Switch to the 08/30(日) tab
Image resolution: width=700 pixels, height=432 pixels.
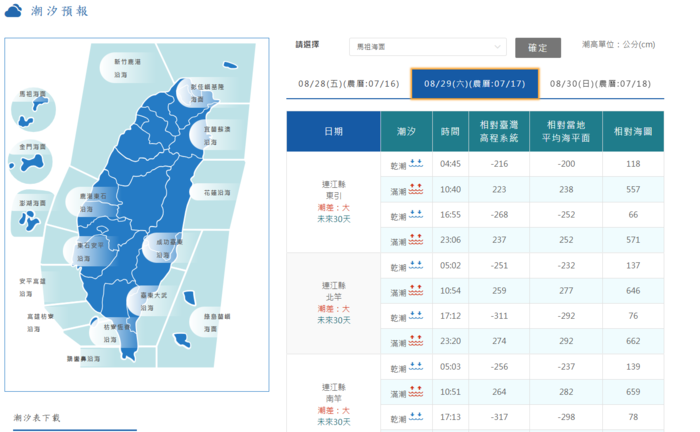pyautogui.click(x=600, y=83)
